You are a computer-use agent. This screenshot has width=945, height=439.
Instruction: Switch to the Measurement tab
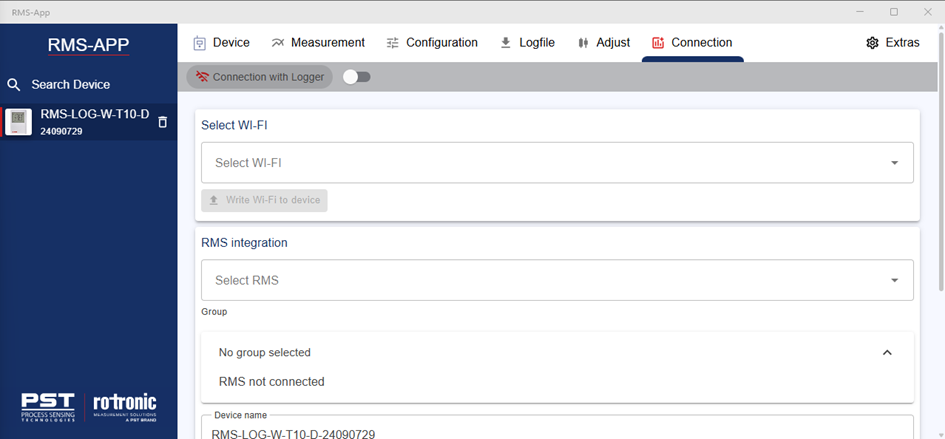[318, 43]
